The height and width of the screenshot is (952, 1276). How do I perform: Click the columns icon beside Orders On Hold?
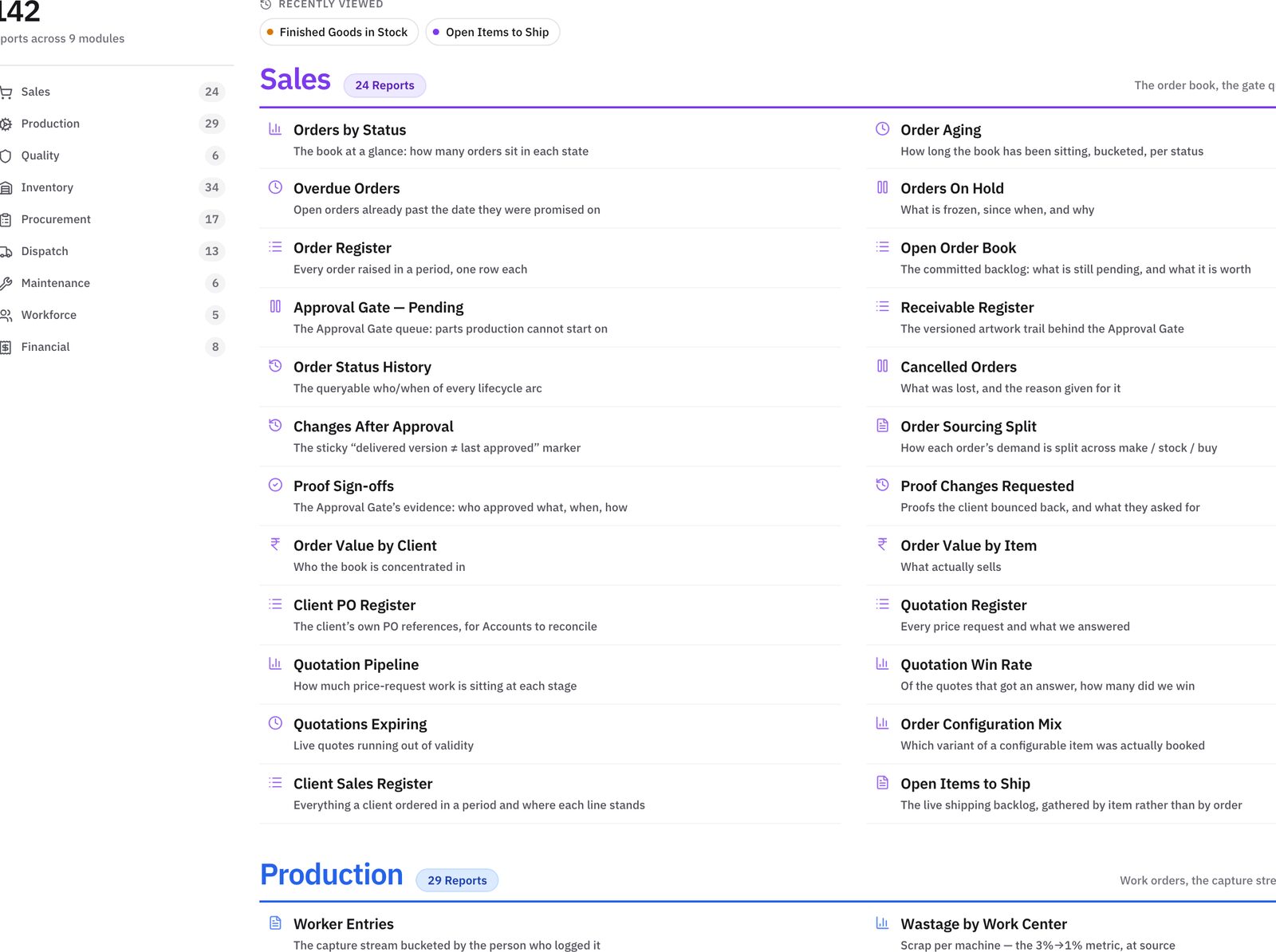pos(882,187)
